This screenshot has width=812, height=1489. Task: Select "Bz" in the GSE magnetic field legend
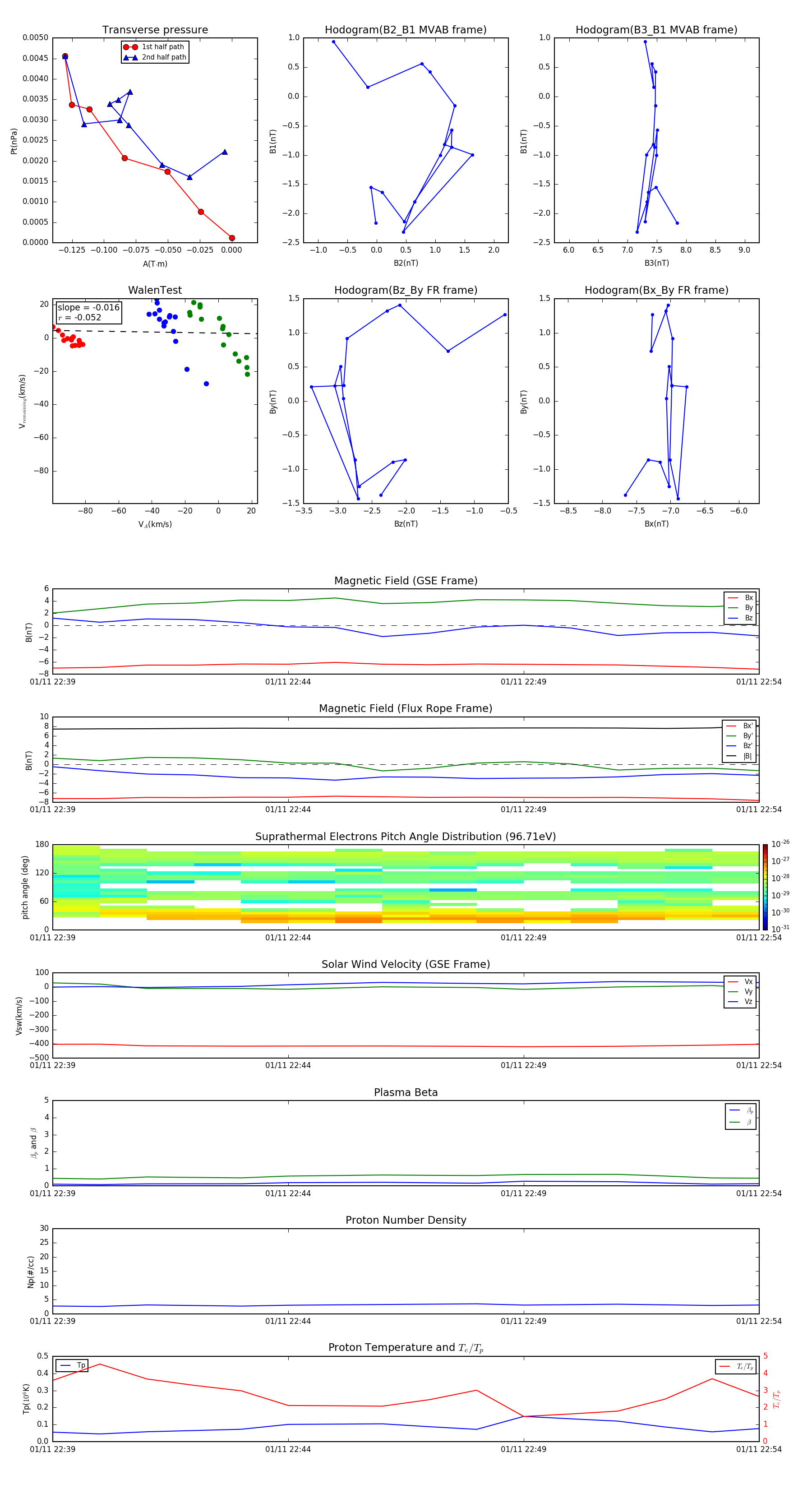pyautogui.click(x=740, y=618)
